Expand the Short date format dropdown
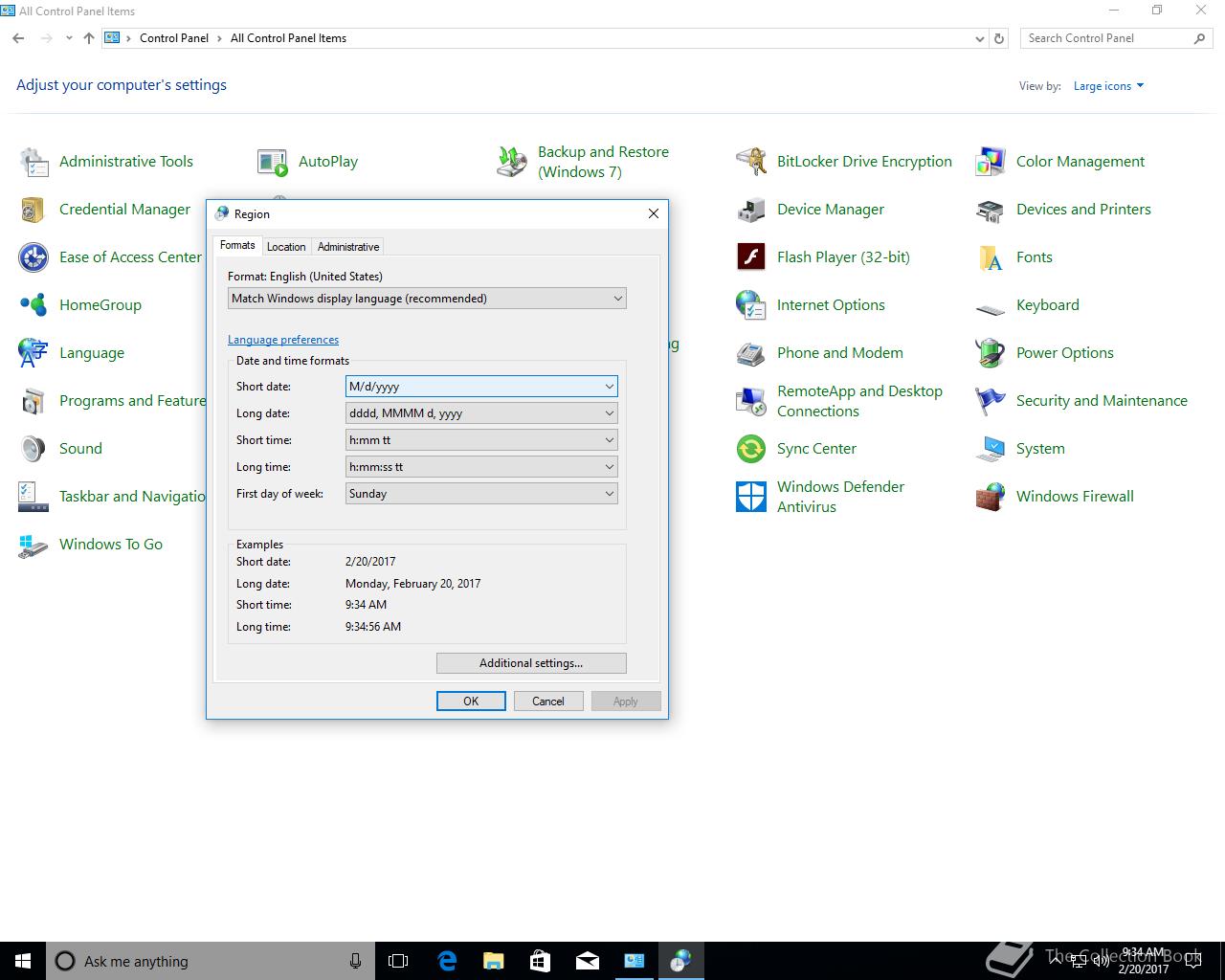1225x980 pixels. pyautogui.click(x=481, y=387)
